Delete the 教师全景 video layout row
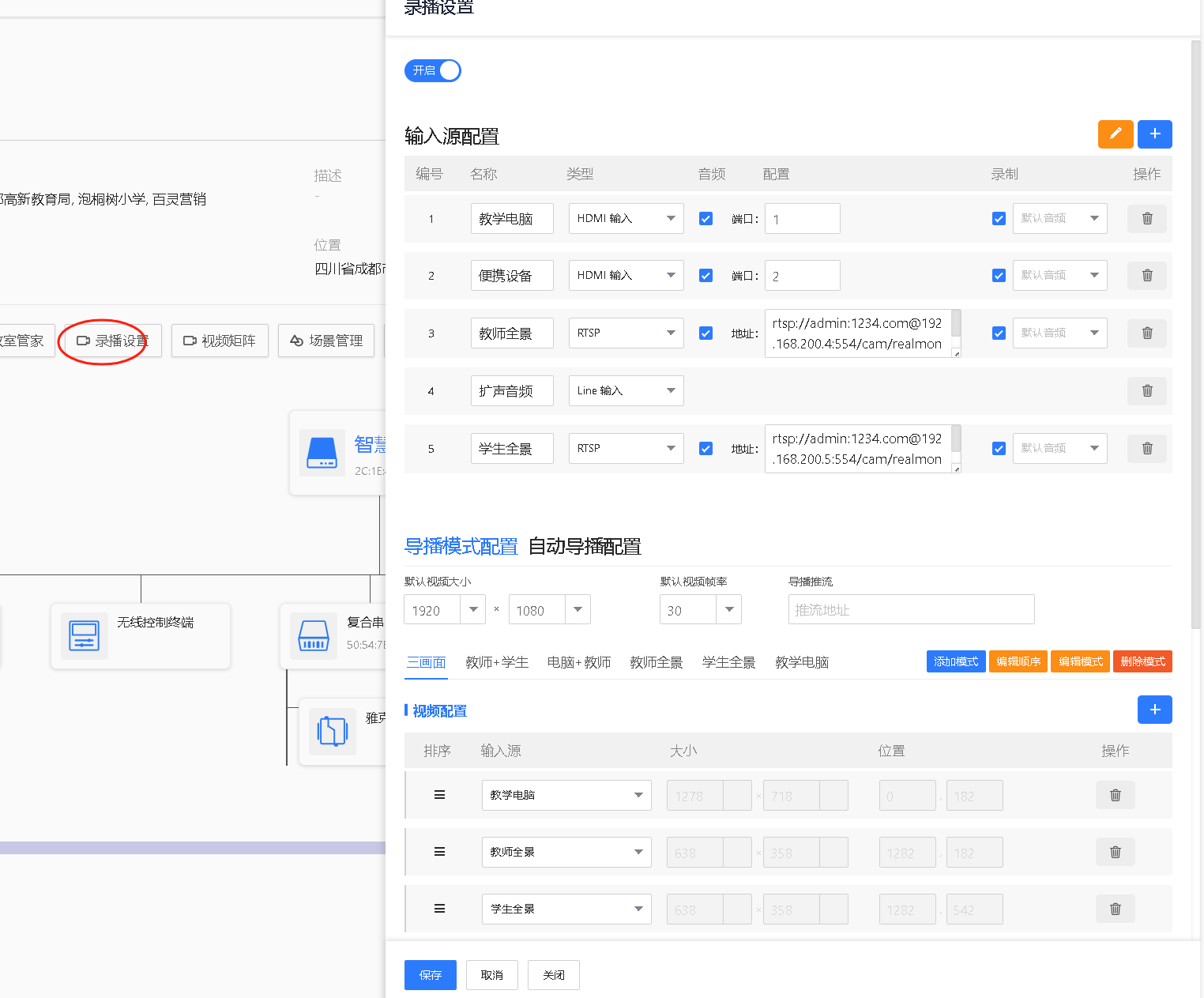Screen dimensions: 1204x998 coord(1115,853)
